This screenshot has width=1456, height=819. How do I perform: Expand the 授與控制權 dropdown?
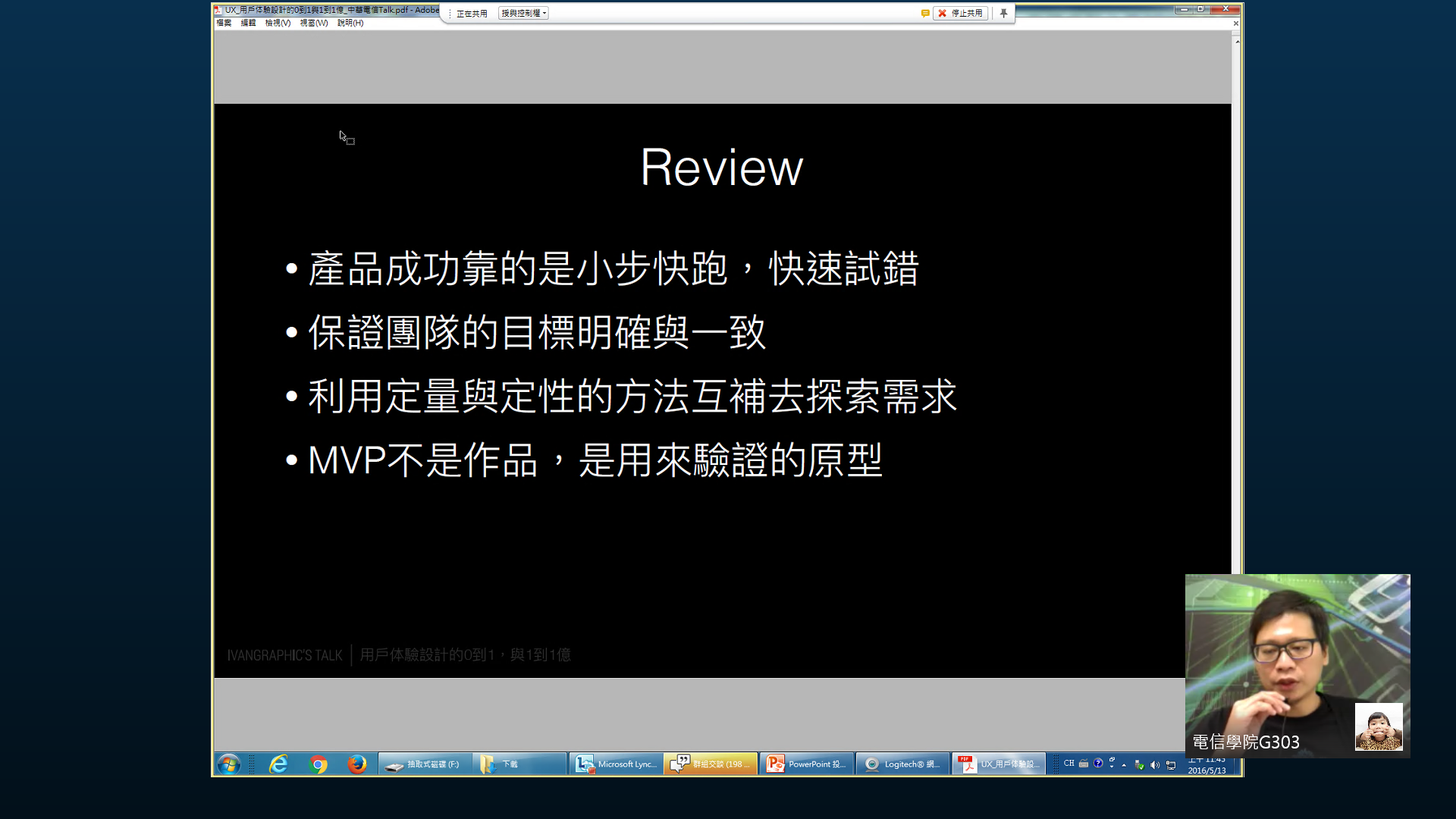point(523,13)
